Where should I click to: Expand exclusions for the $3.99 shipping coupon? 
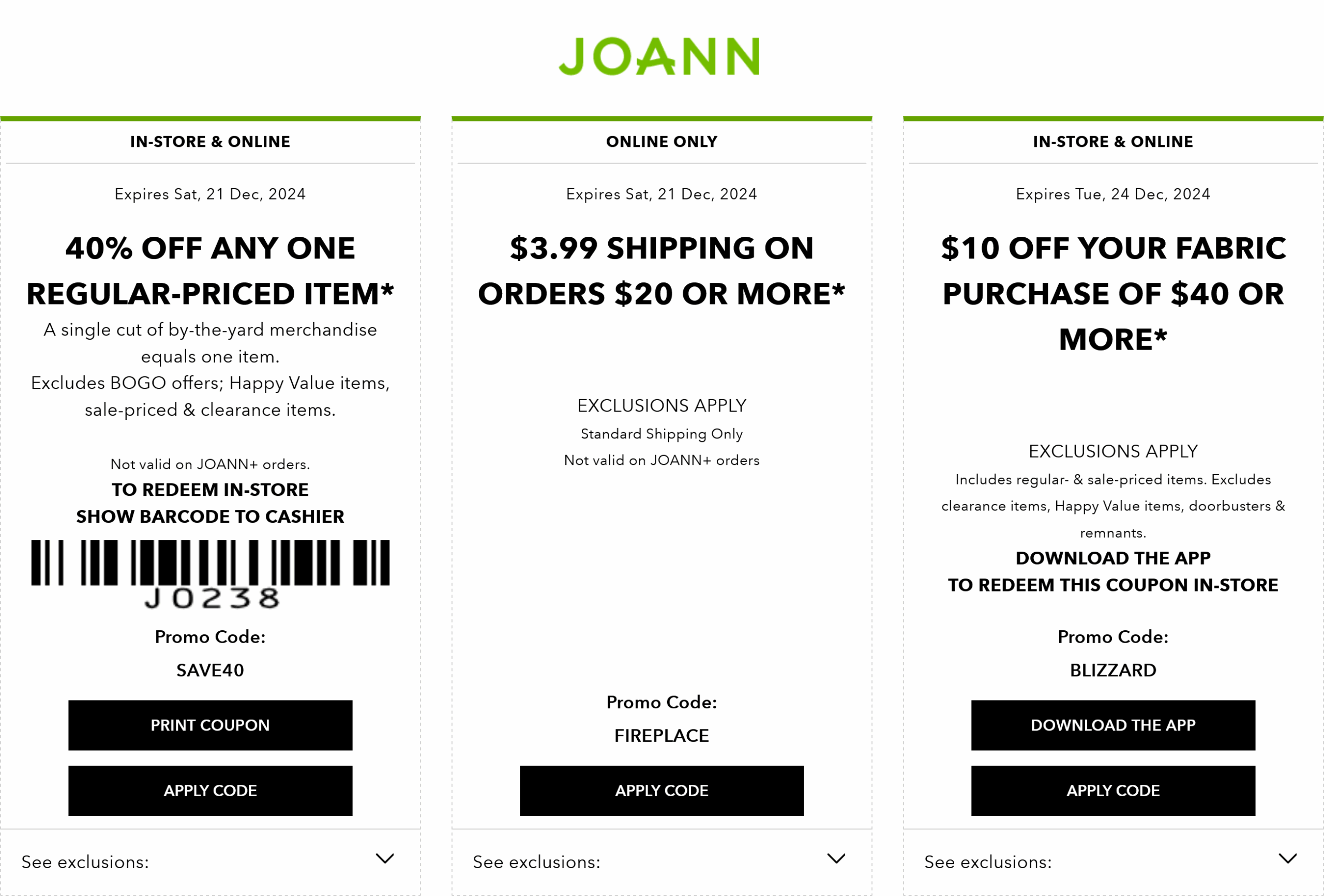point(537,862)
